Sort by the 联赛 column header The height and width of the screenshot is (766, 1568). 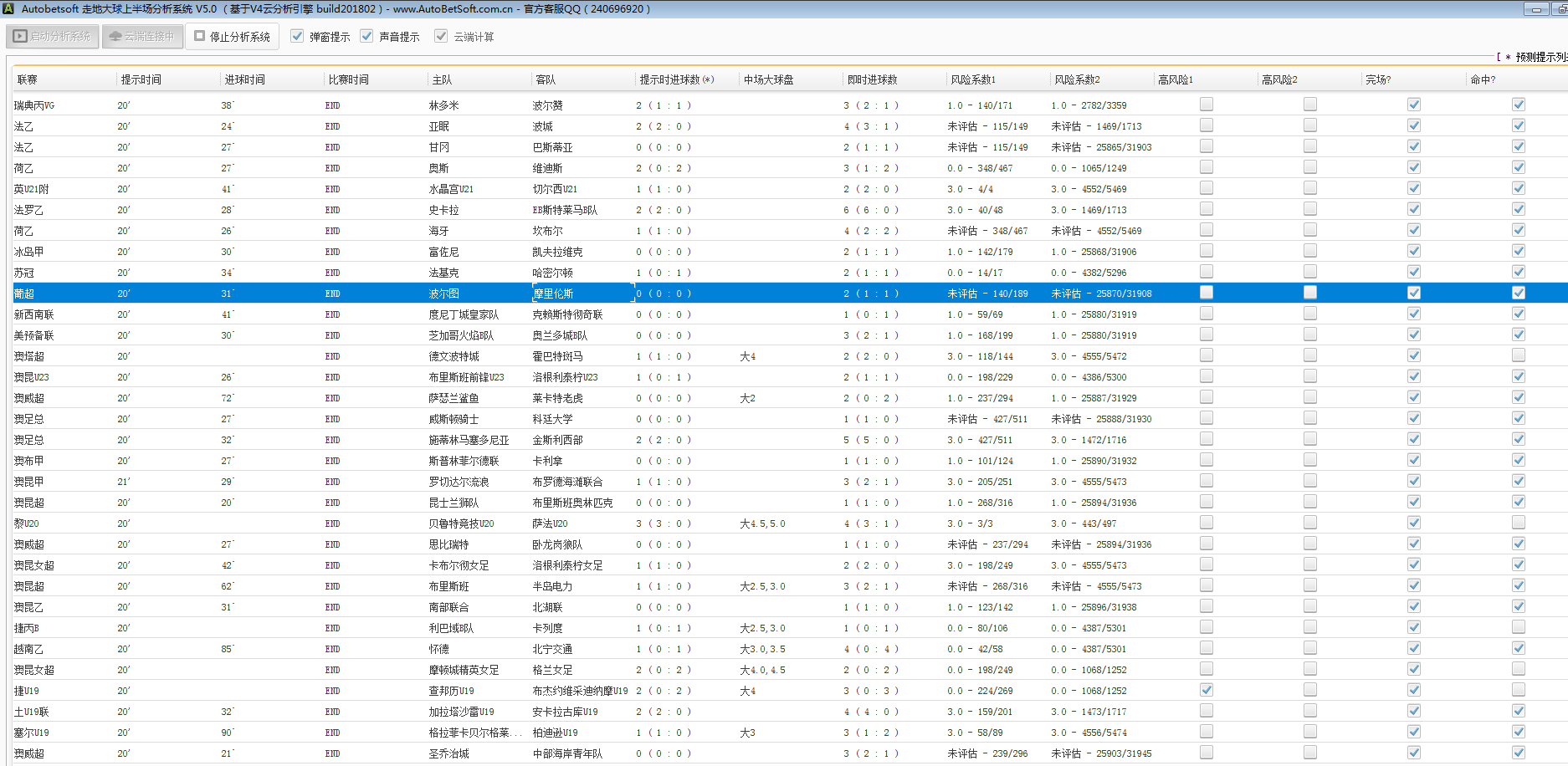(x=28, y=80)
